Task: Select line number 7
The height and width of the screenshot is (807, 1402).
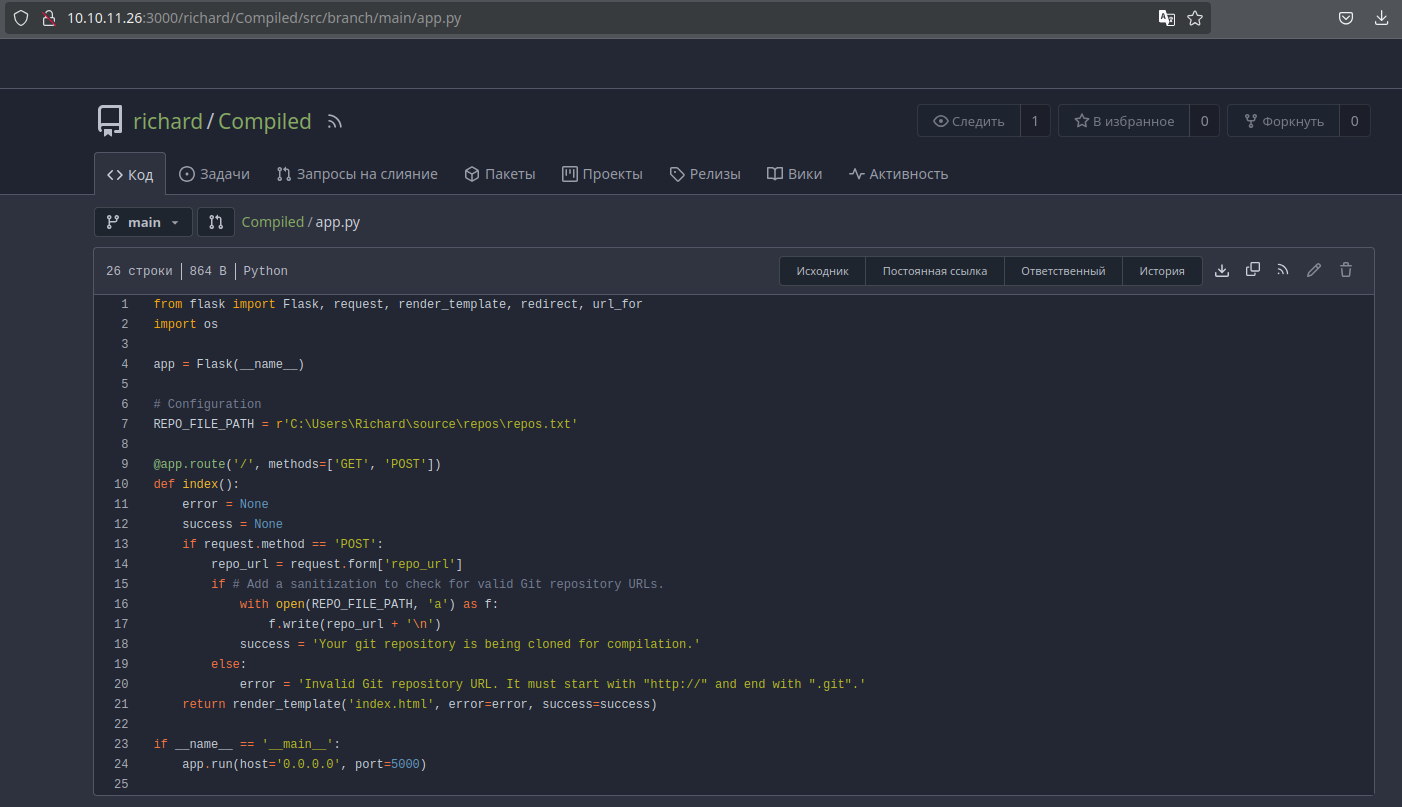Action: coord(124,424)
